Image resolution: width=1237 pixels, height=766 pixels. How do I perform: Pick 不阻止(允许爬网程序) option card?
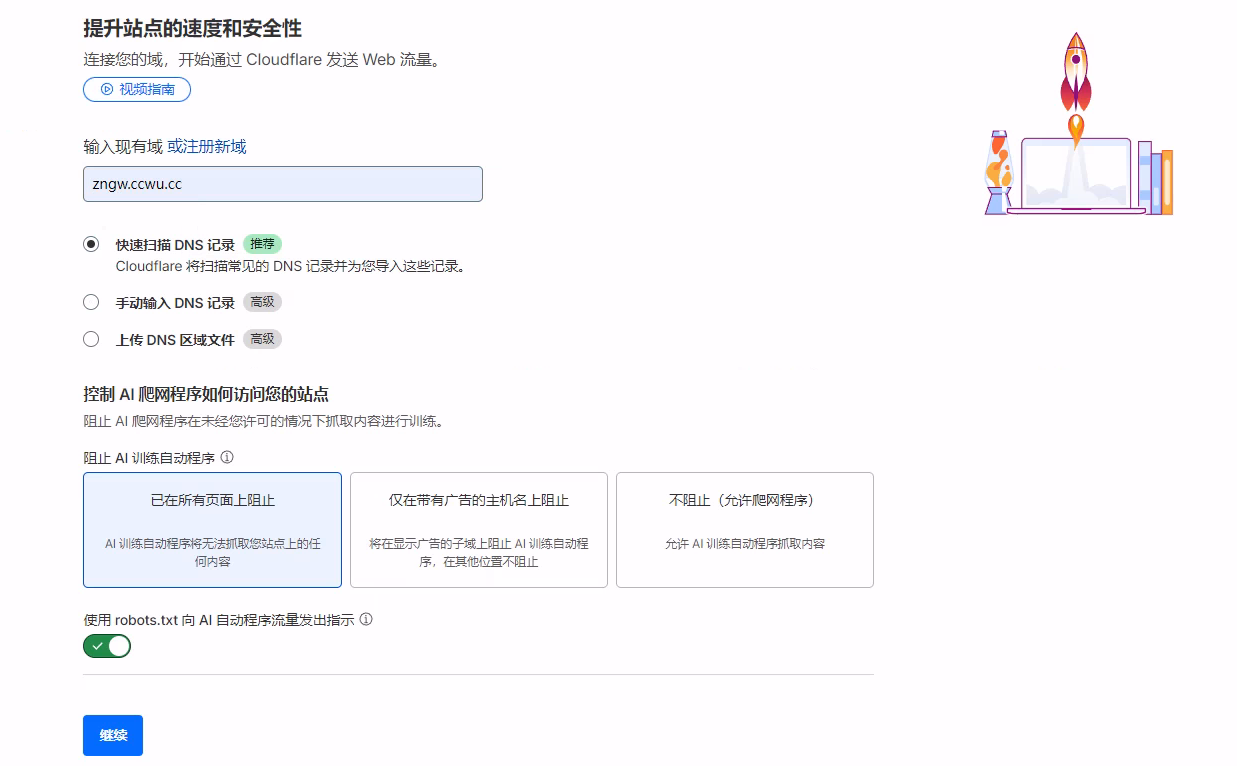coord(744,529)
